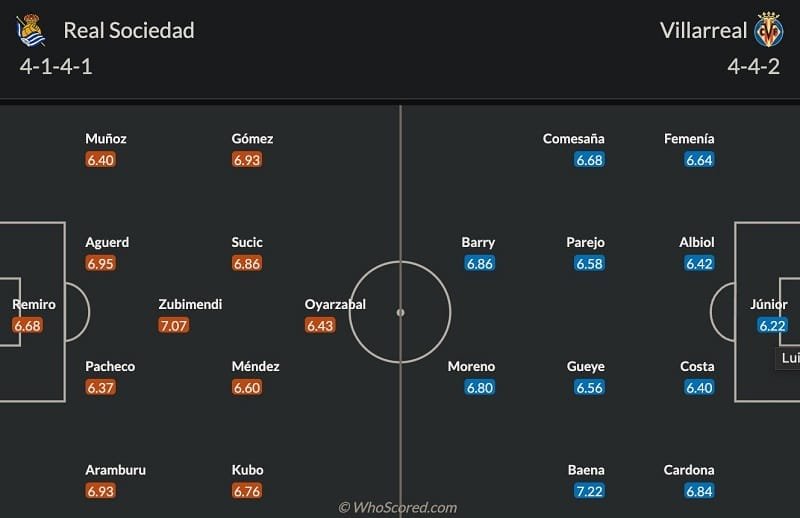This screenshot has height=518, width=800.
Task: Click the WhoScored.com watermark
Action: pyautogui.click(x=398, y=507)
